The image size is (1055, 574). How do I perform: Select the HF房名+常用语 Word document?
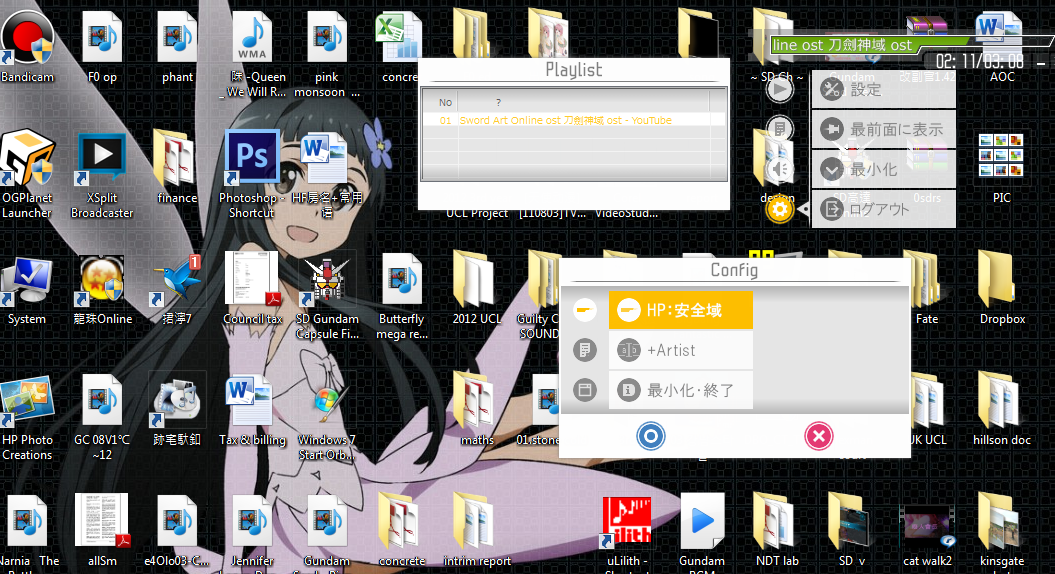click(327, 175)
